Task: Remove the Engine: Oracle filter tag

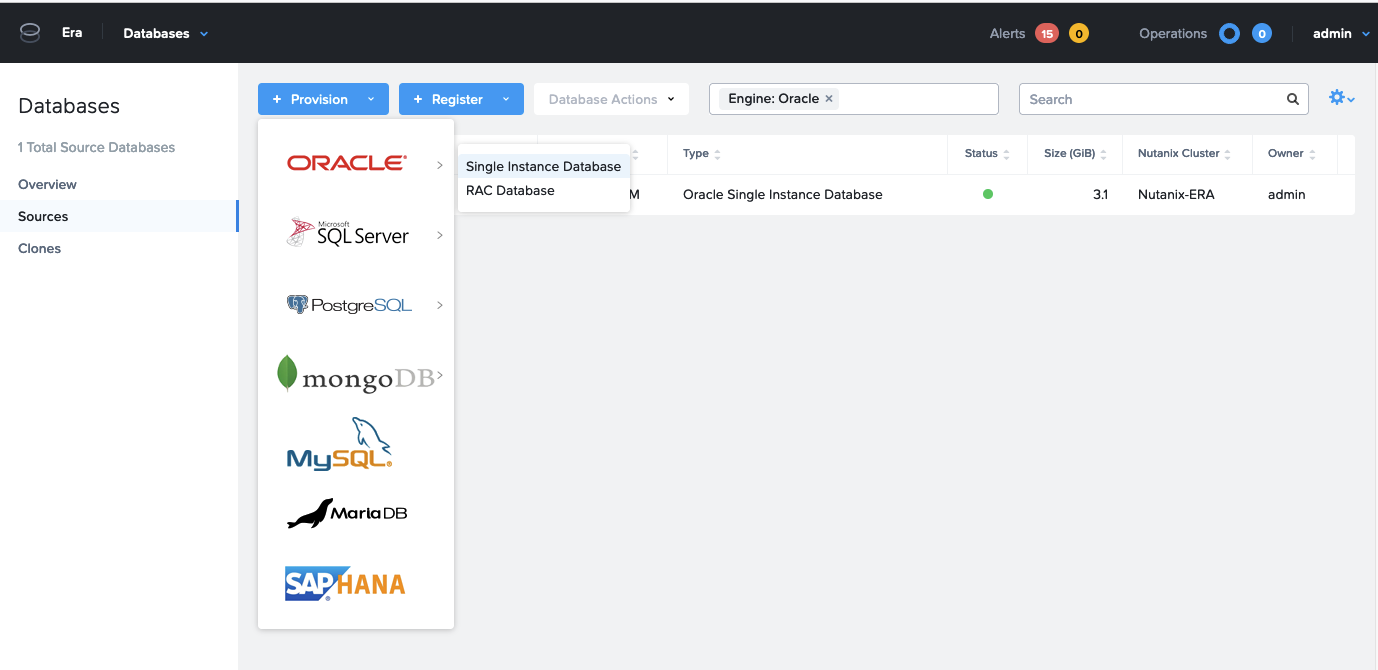Action: point(829,99)
